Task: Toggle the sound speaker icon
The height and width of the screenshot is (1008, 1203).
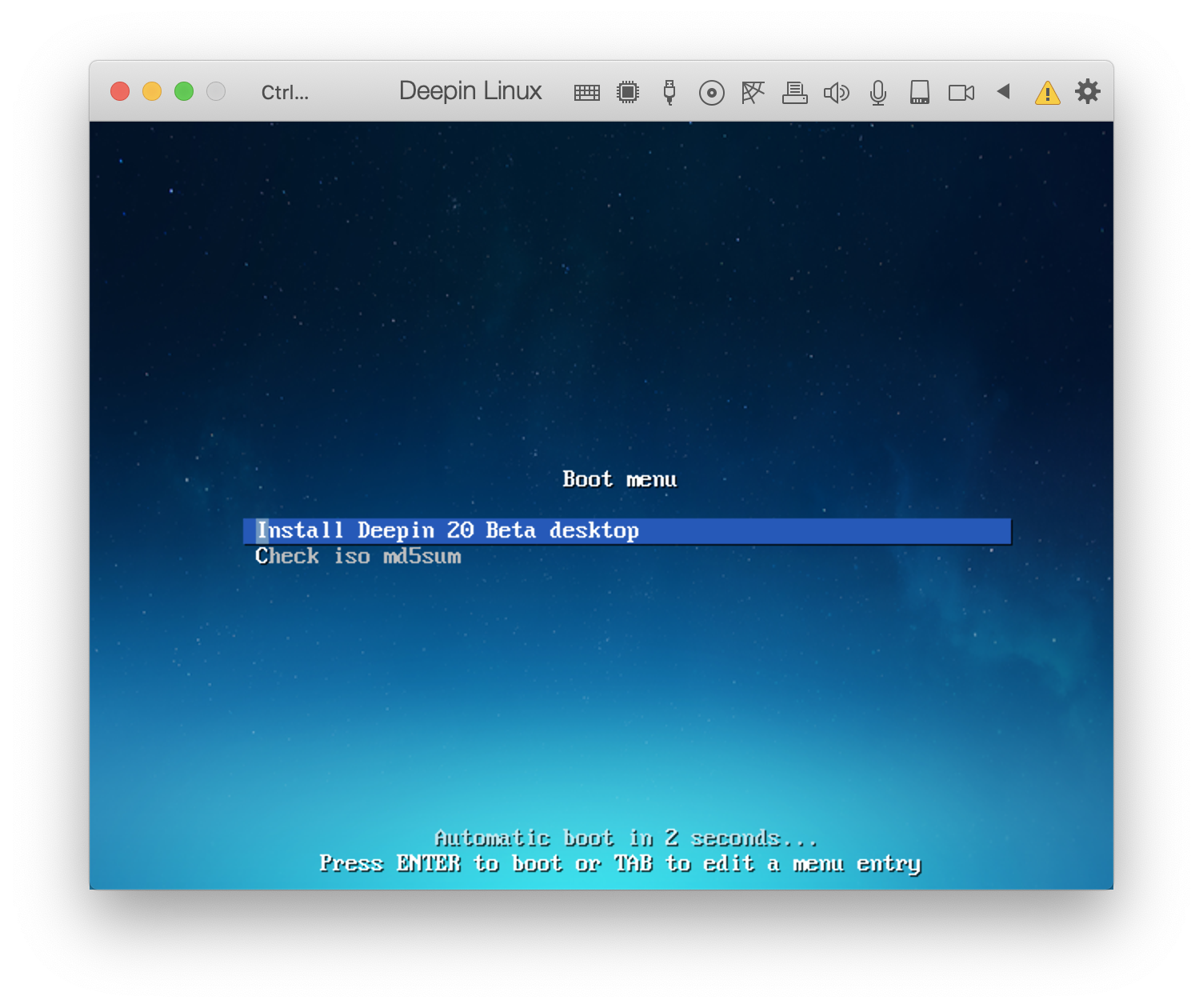Action: click(836, 93)
